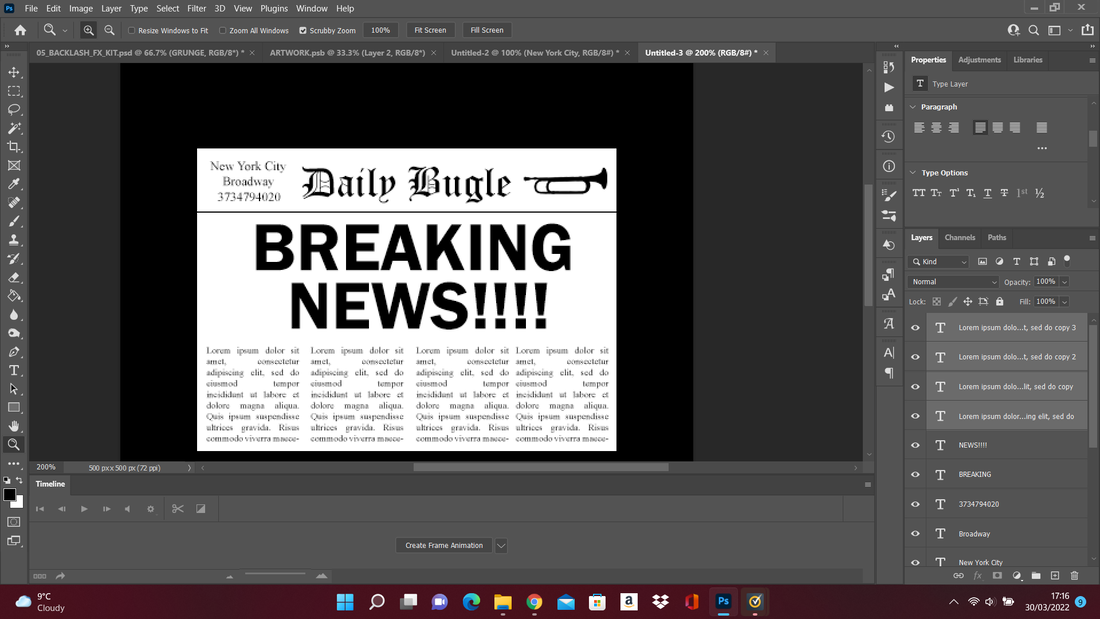Screen dimensions: 1100x619
Task: Click the zoom in magnifier icon
Action: click(88, 30)
